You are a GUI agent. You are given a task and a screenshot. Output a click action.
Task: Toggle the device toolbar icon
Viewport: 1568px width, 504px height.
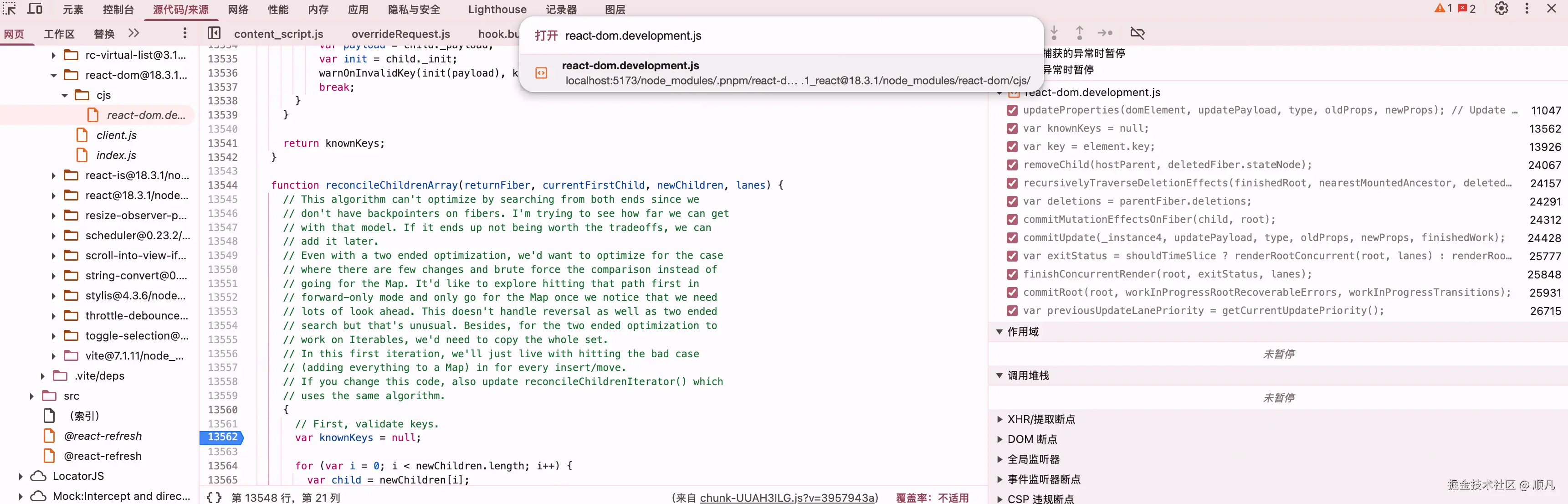coord(35,9)
